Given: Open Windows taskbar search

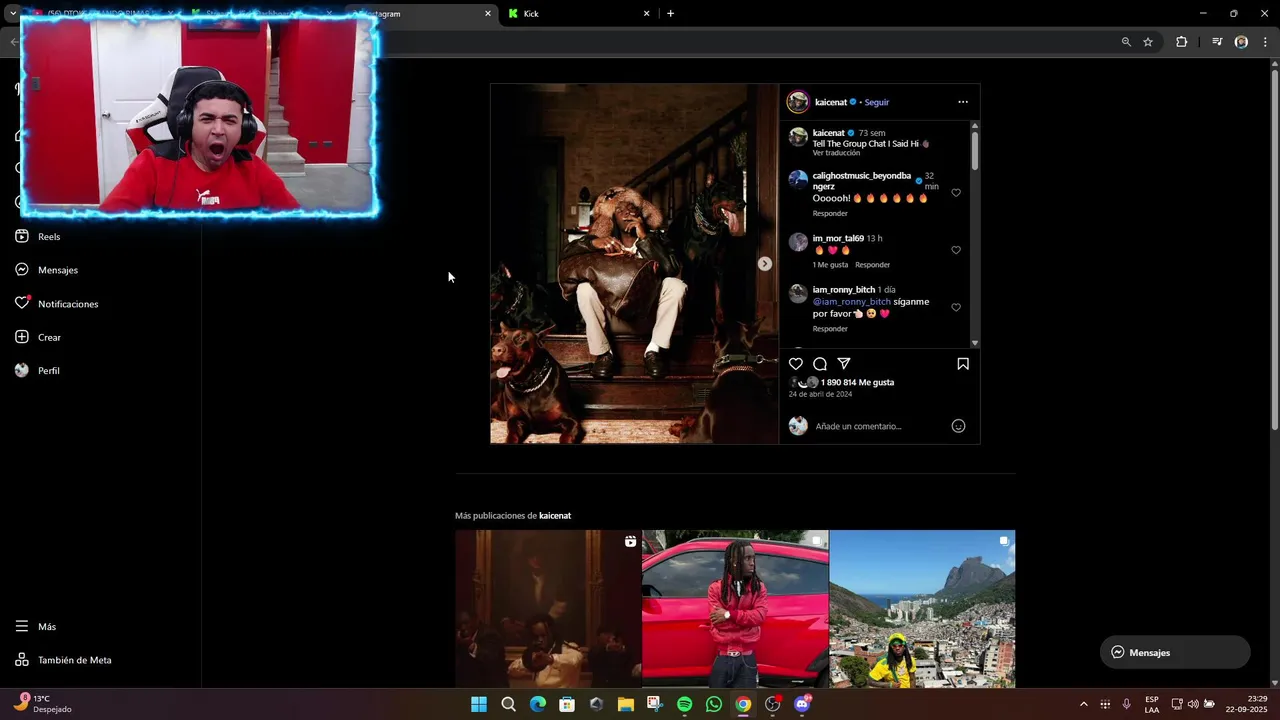Looking at the screenshot, I should [x=508, y=704].
